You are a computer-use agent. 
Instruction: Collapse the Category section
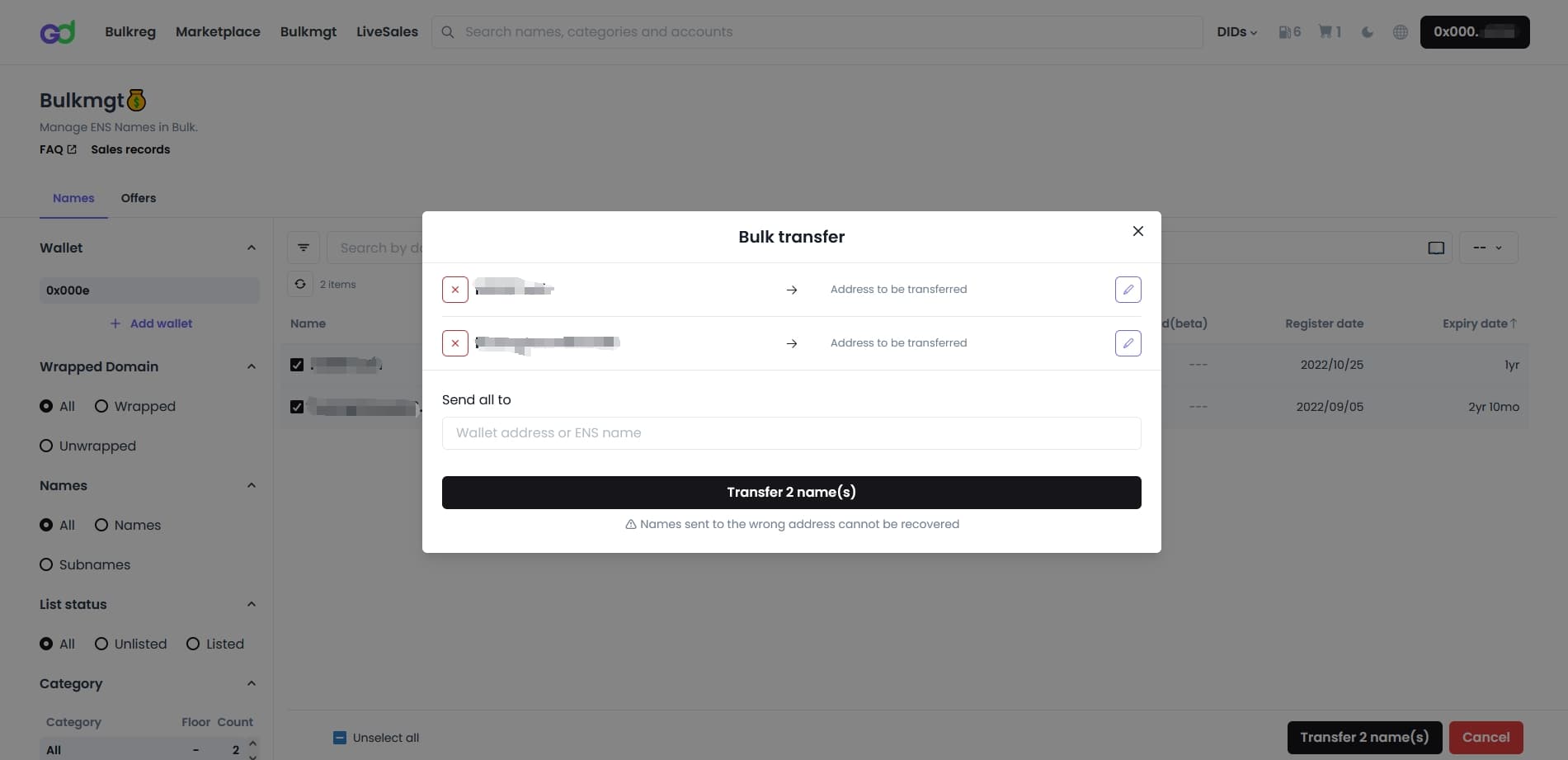pyautogui.click(x=252, y=683)
